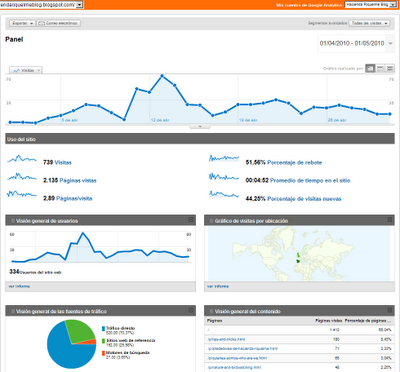Click the Promedio de tiempo sparkline
Image resolution: width=400 pixels, height=372 pixels.
coord(224,177)
